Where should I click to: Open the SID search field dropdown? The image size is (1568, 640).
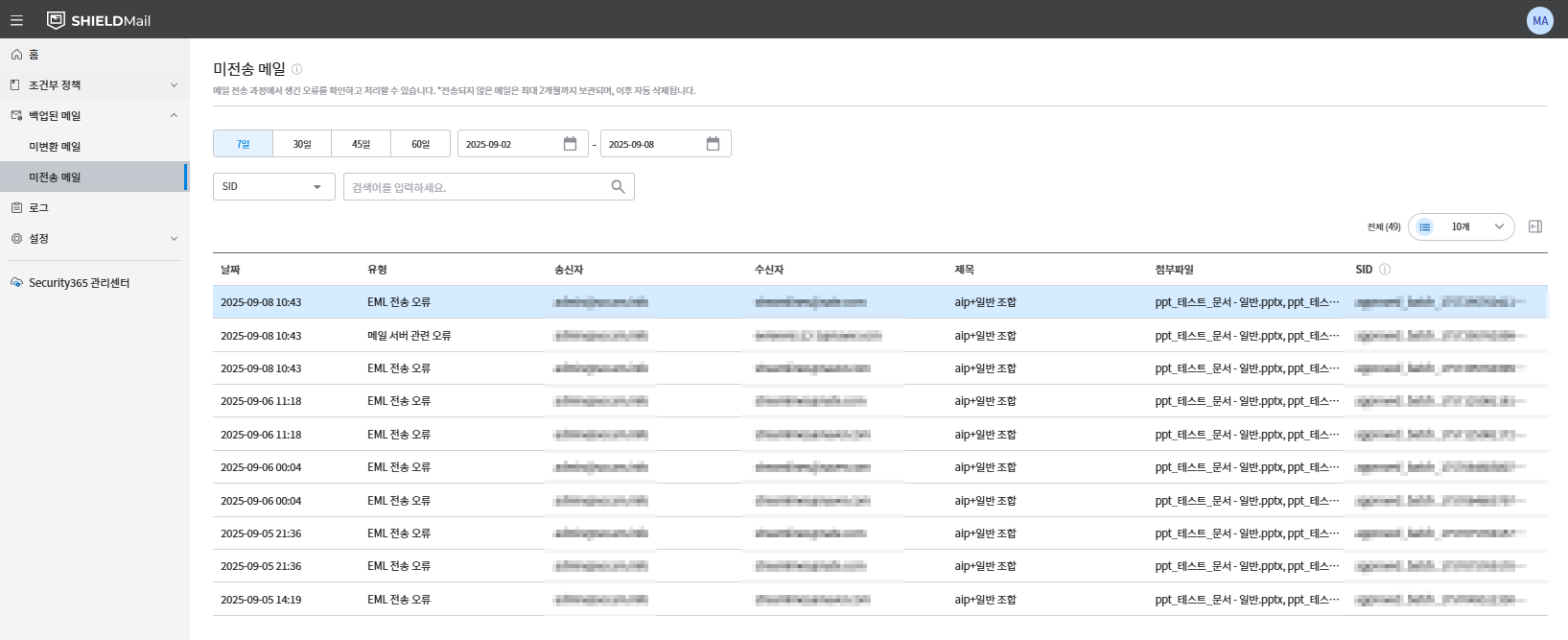tap(274, 187)
